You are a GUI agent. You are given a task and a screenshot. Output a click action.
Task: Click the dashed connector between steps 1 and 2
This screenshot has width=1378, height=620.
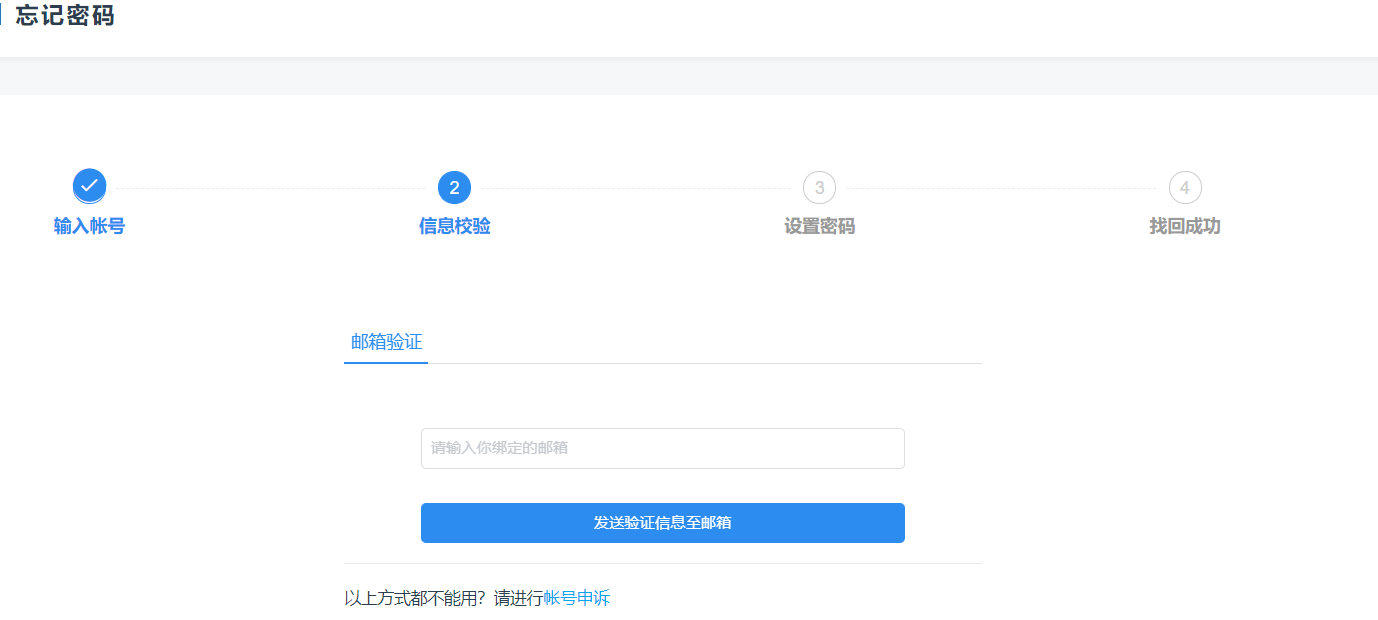(271, 188)
